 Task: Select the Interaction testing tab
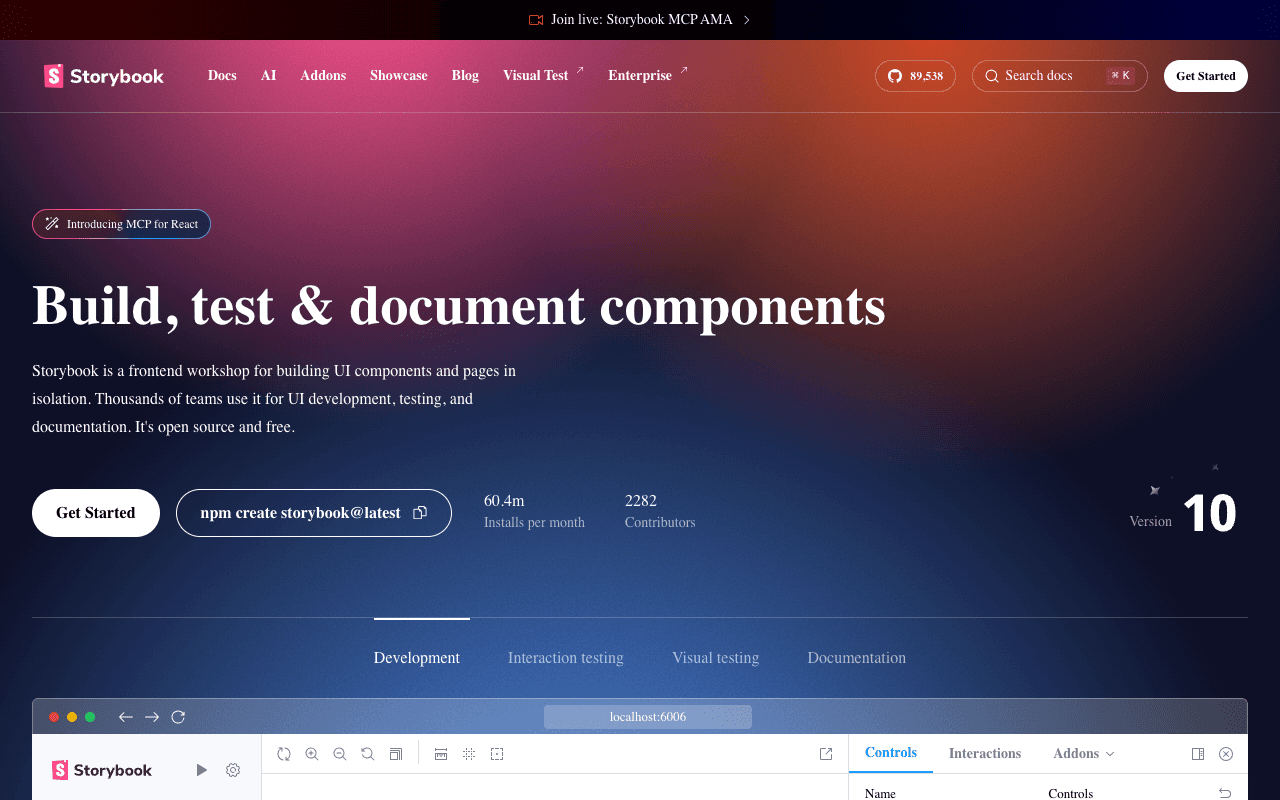[566, 658]
